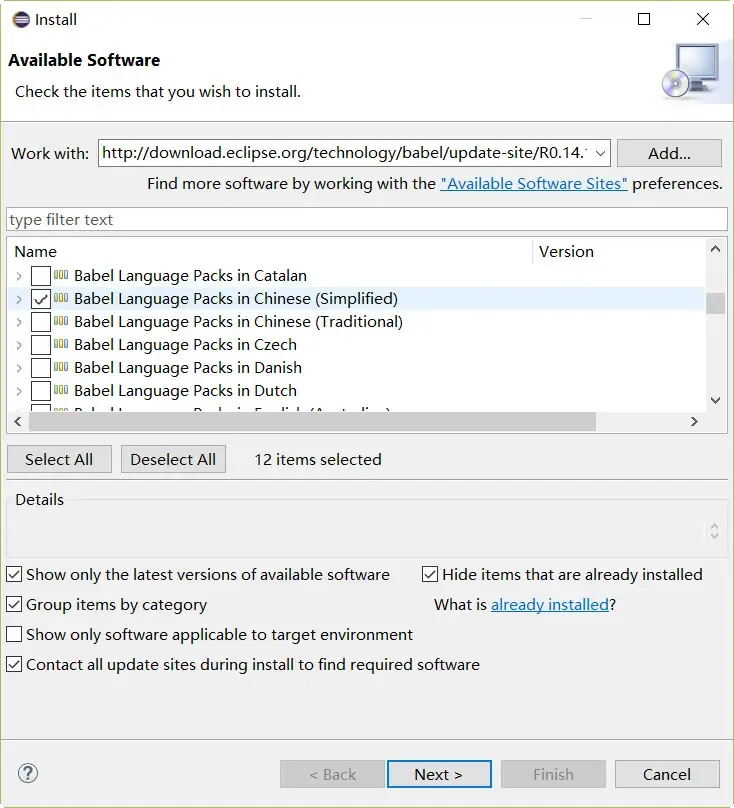This screenshot has width=734, height=808.
Task: Open the Work with site dropdown
Action: pos(600,153)
